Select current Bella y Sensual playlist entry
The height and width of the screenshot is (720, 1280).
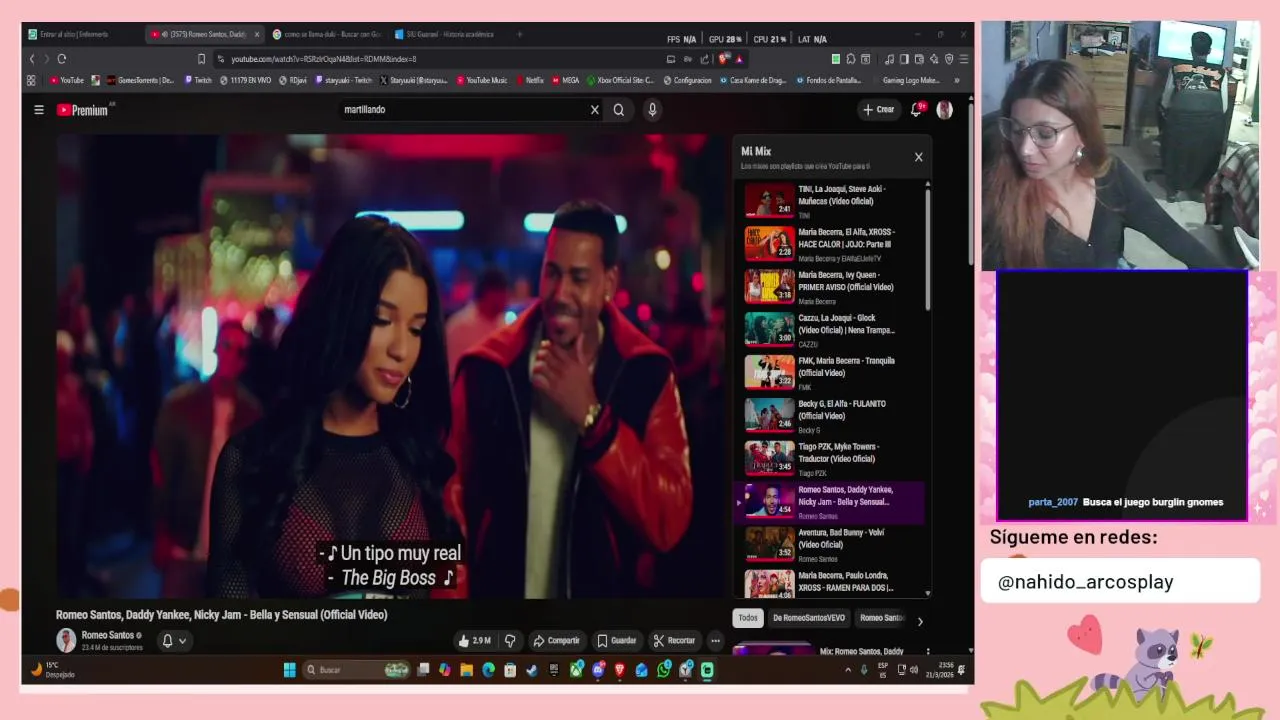[830, 502]
